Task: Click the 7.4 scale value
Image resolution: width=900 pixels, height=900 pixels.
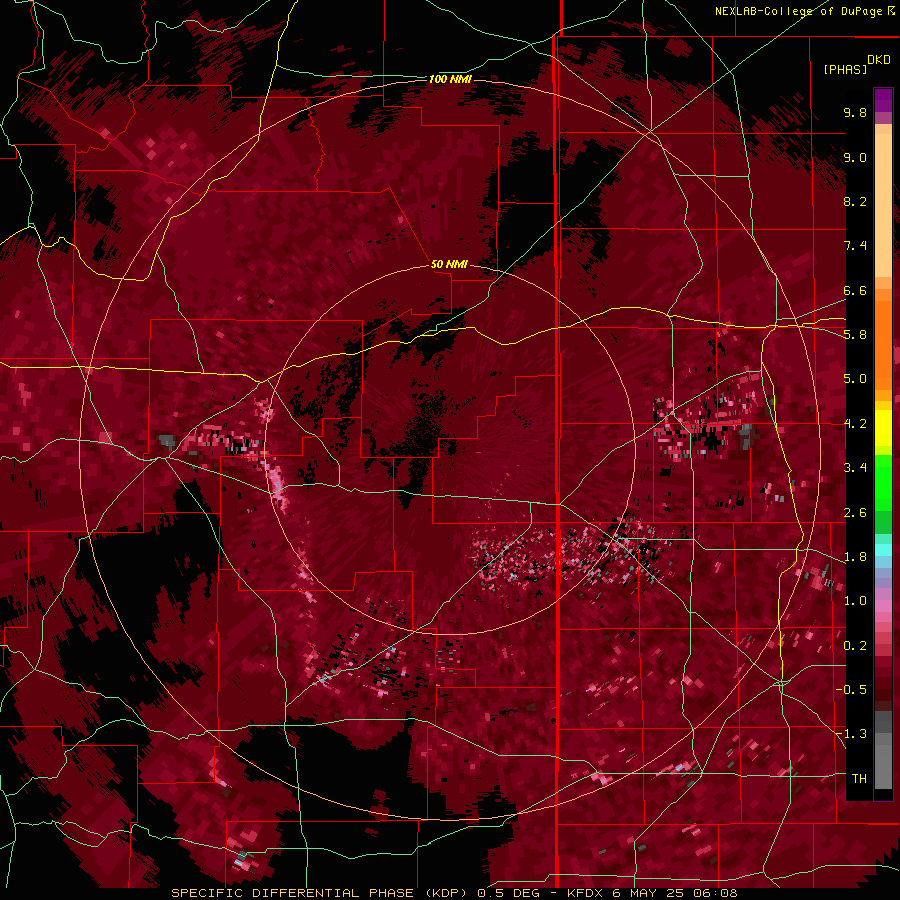Action: pyautogui.click(x=855, y=246)
